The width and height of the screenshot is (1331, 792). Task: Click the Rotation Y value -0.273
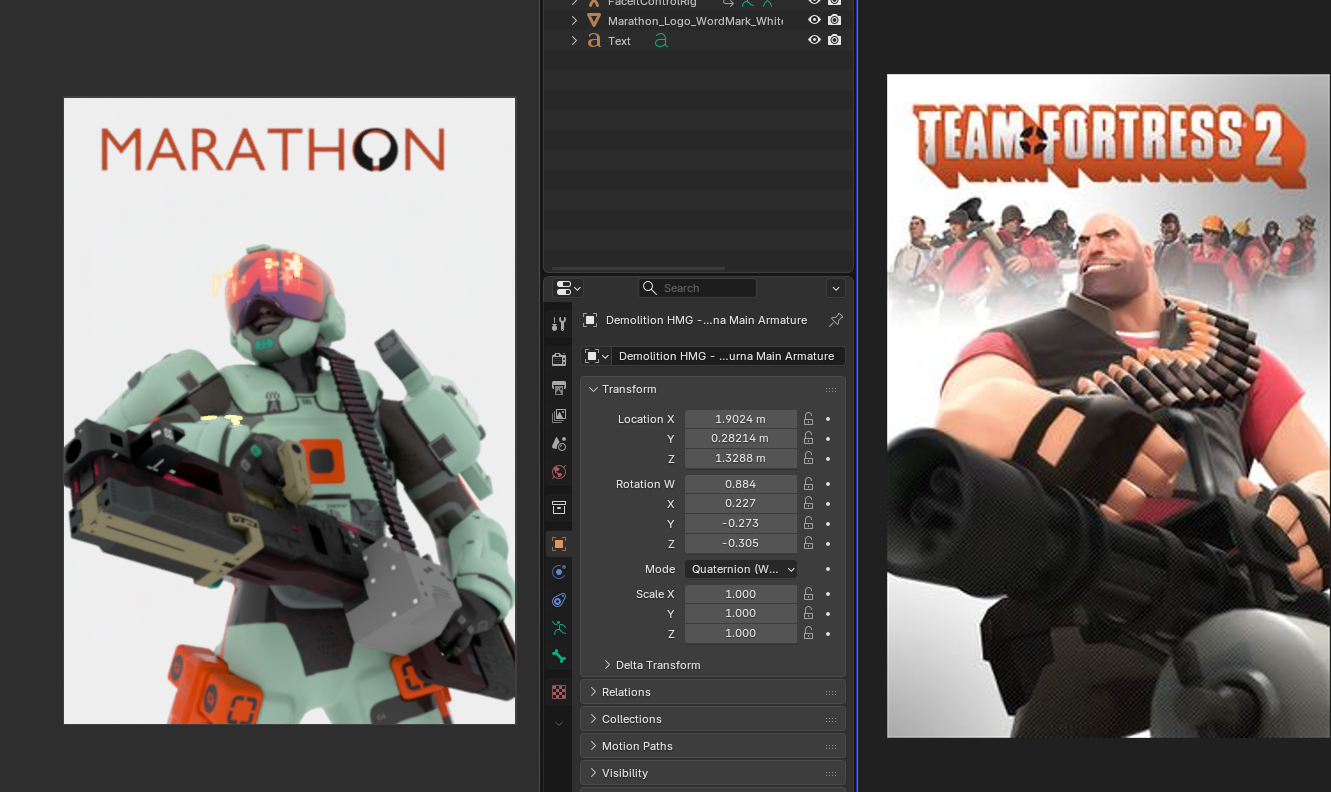[741, 523]
